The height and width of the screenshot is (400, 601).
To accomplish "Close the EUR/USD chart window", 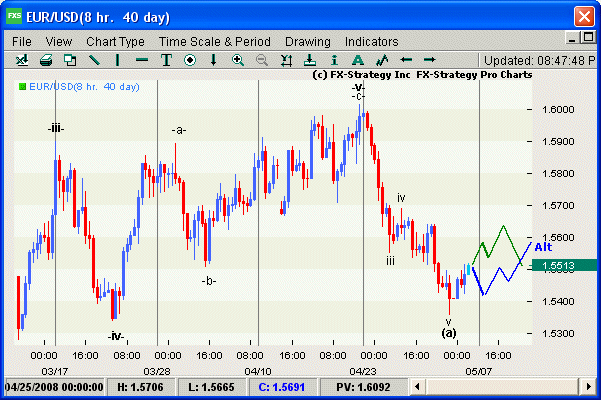I will (x=584, y=17).
